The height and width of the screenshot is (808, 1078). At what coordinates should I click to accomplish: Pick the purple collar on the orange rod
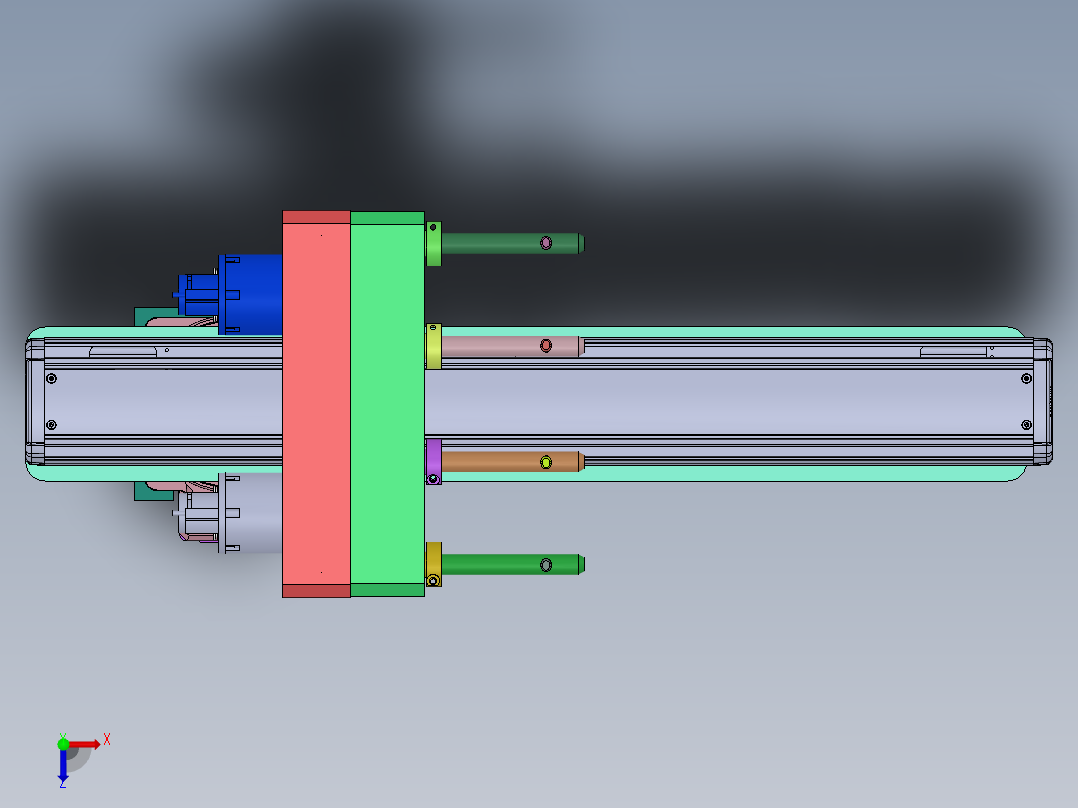pos(433,461)
